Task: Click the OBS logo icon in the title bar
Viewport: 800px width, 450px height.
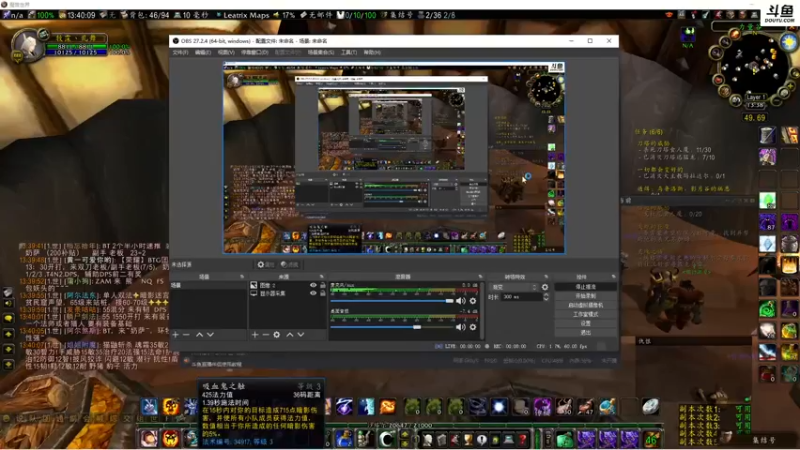Action: [176, 41]
